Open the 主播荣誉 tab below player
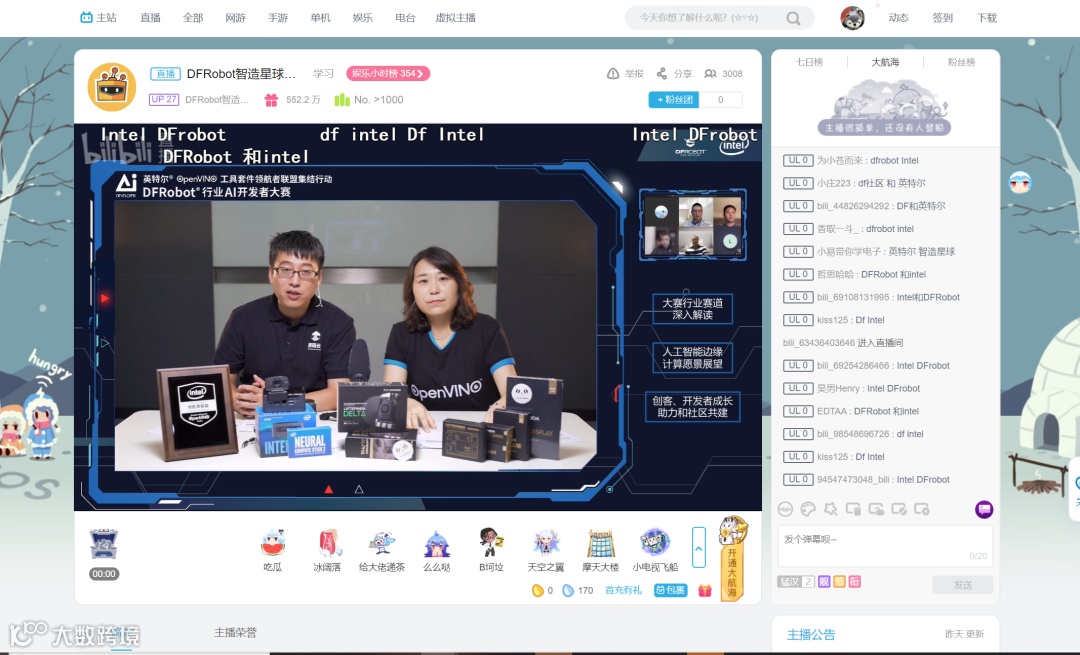The height and width of the screenshot is (655, 1080). (236, 632)
